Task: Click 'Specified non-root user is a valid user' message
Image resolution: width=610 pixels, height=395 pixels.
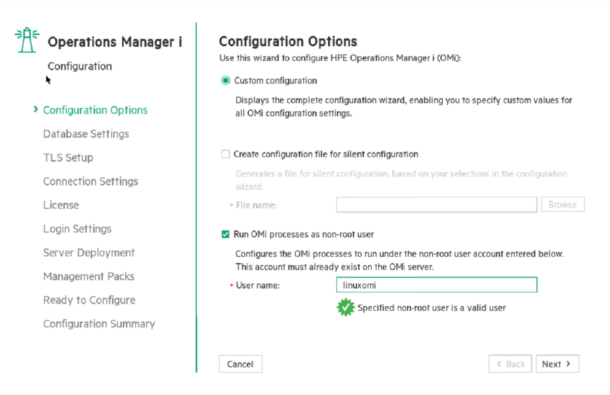Action: pos(431,308)
